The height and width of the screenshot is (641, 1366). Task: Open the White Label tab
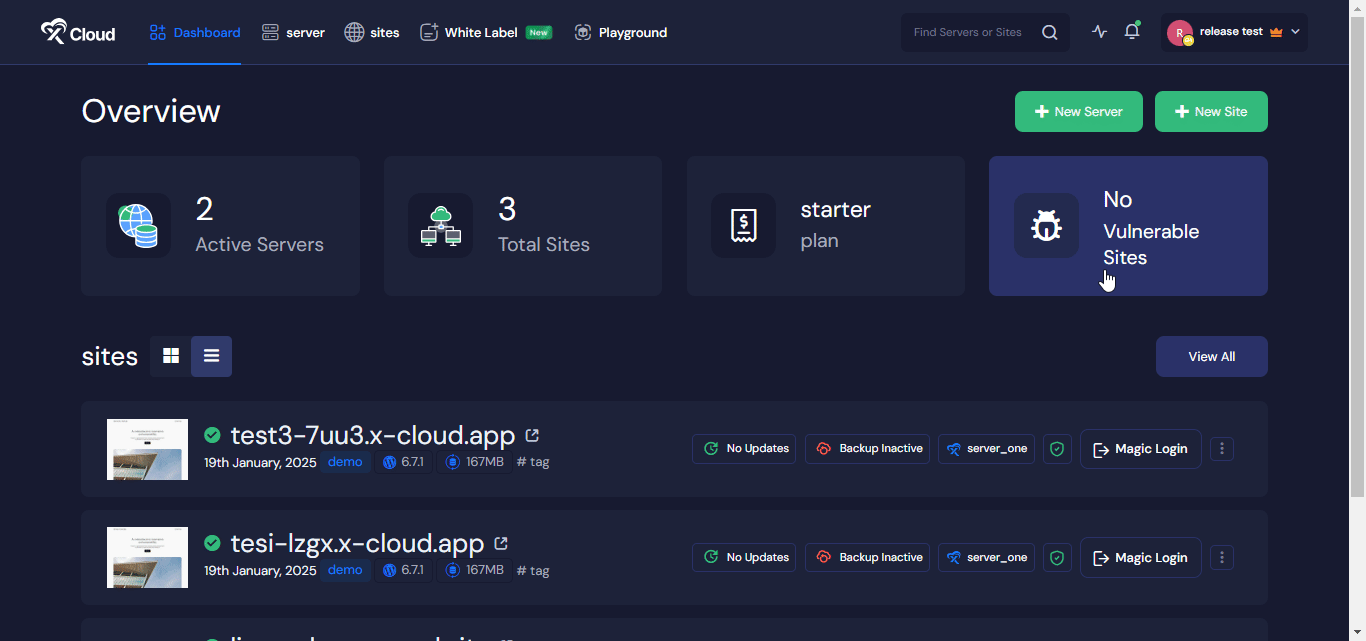[485, 33]
